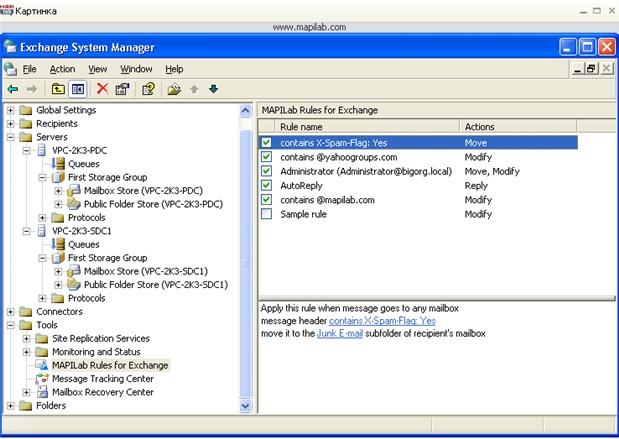Expand the Connectors tree node

click(11, 311)
